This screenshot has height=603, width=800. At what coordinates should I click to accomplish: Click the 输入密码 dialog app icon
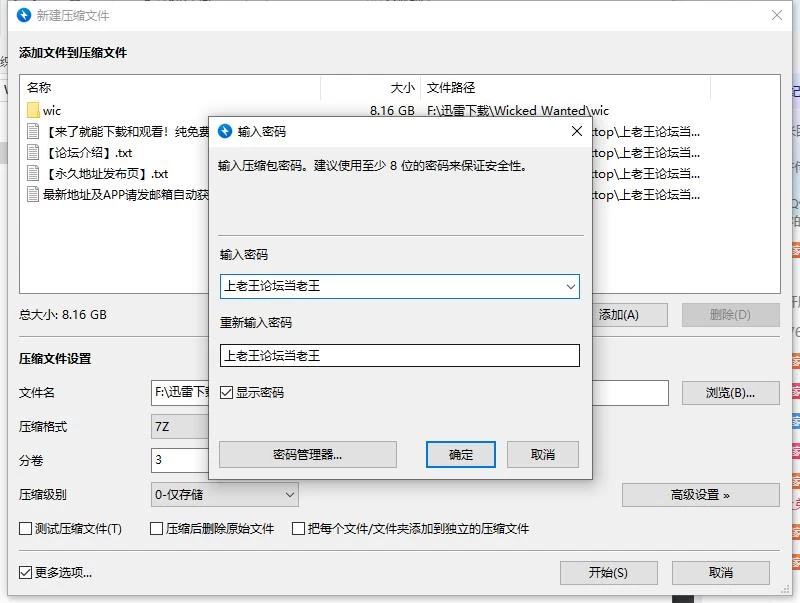tap(225, 131)
